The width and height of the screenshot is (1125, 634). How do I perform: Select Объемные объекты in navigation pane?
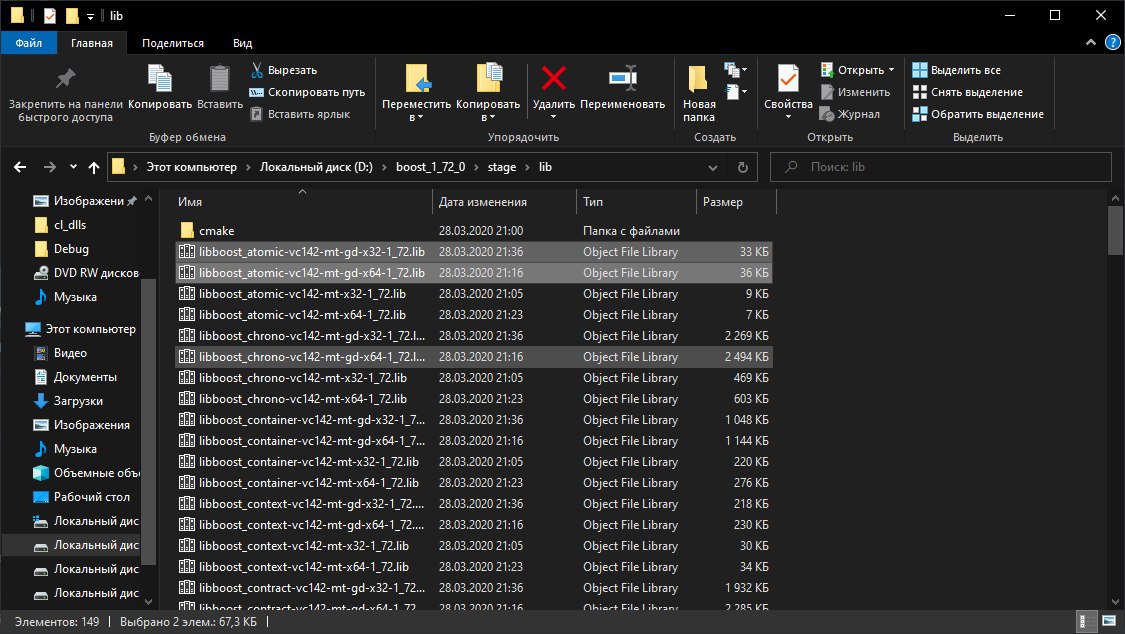pyautogui.click(x=86, y=473)
